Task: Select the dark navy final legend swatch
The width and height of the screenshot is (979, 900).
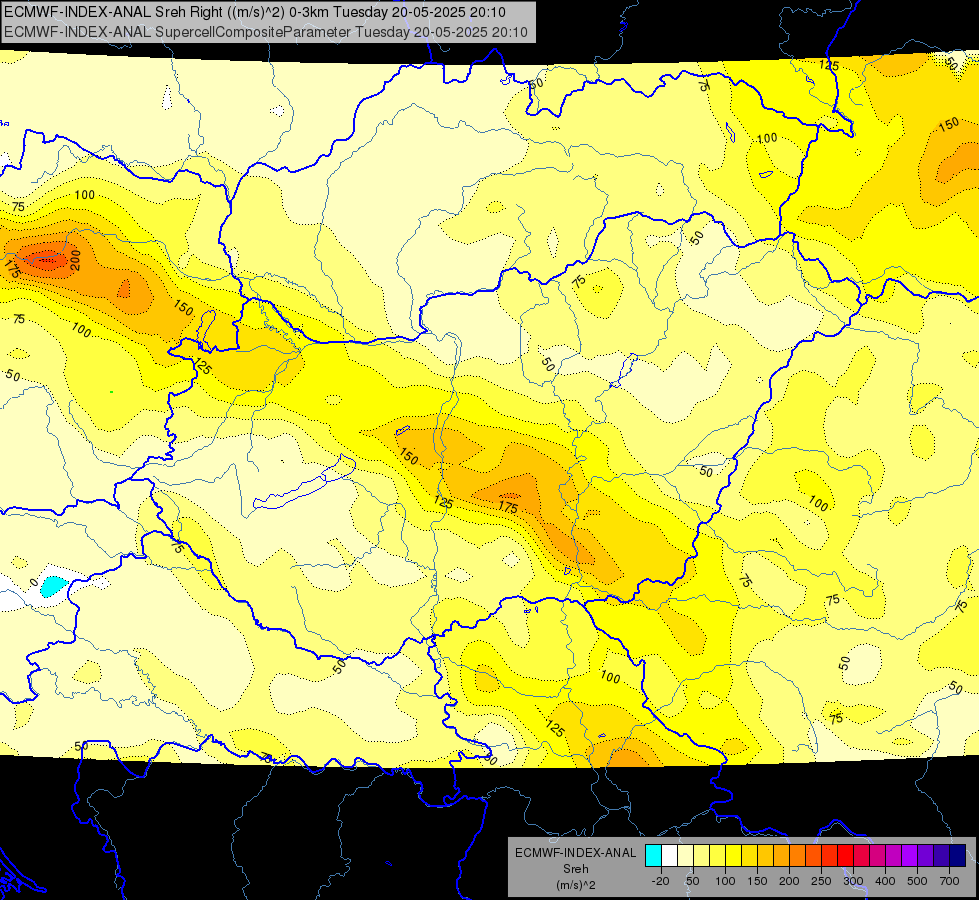Action: [x=958, y=855]
